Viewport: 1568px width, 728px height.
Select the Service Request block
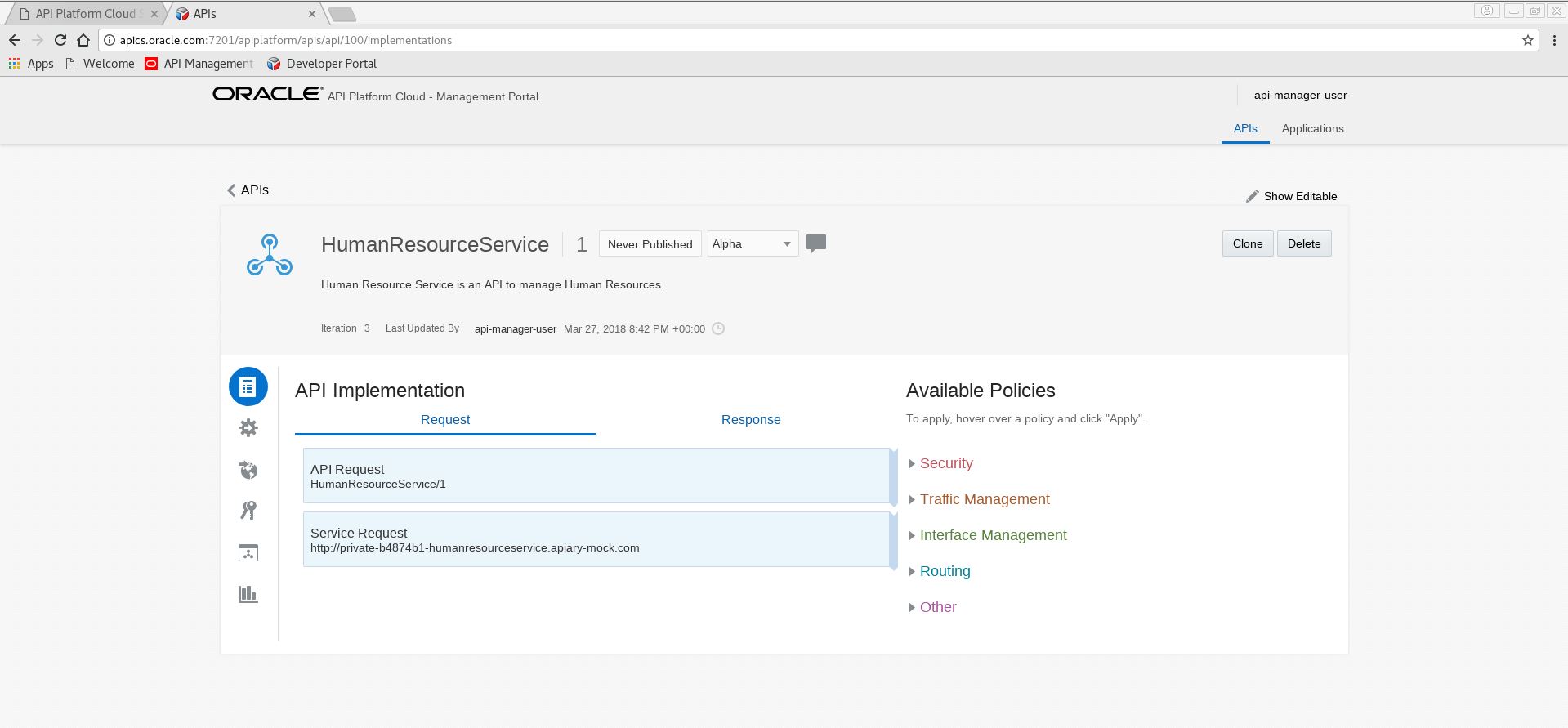click(596, 539)
